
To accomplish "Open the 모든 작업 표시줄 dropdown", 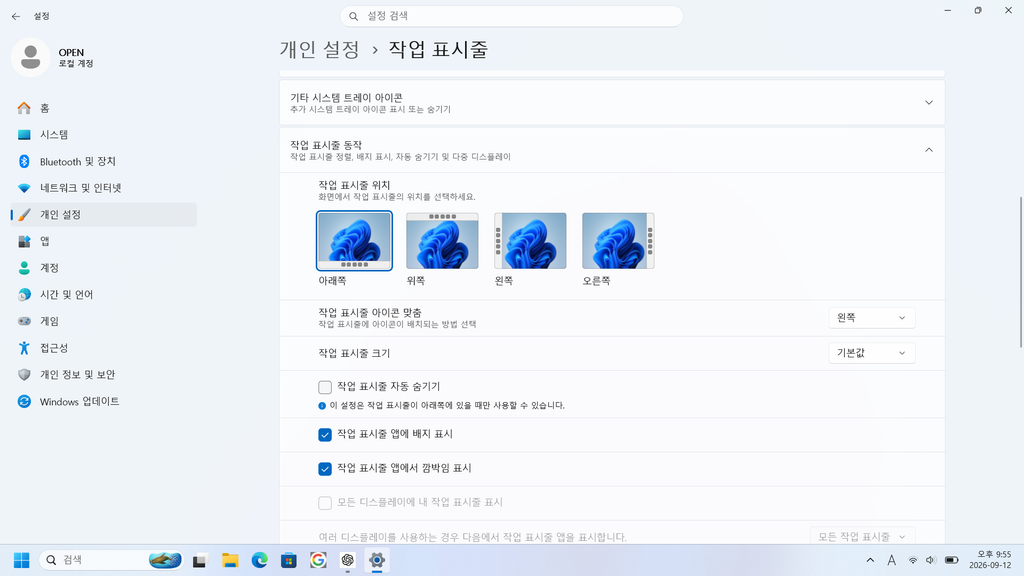I will pyautogui.click(x=863, y=536).
